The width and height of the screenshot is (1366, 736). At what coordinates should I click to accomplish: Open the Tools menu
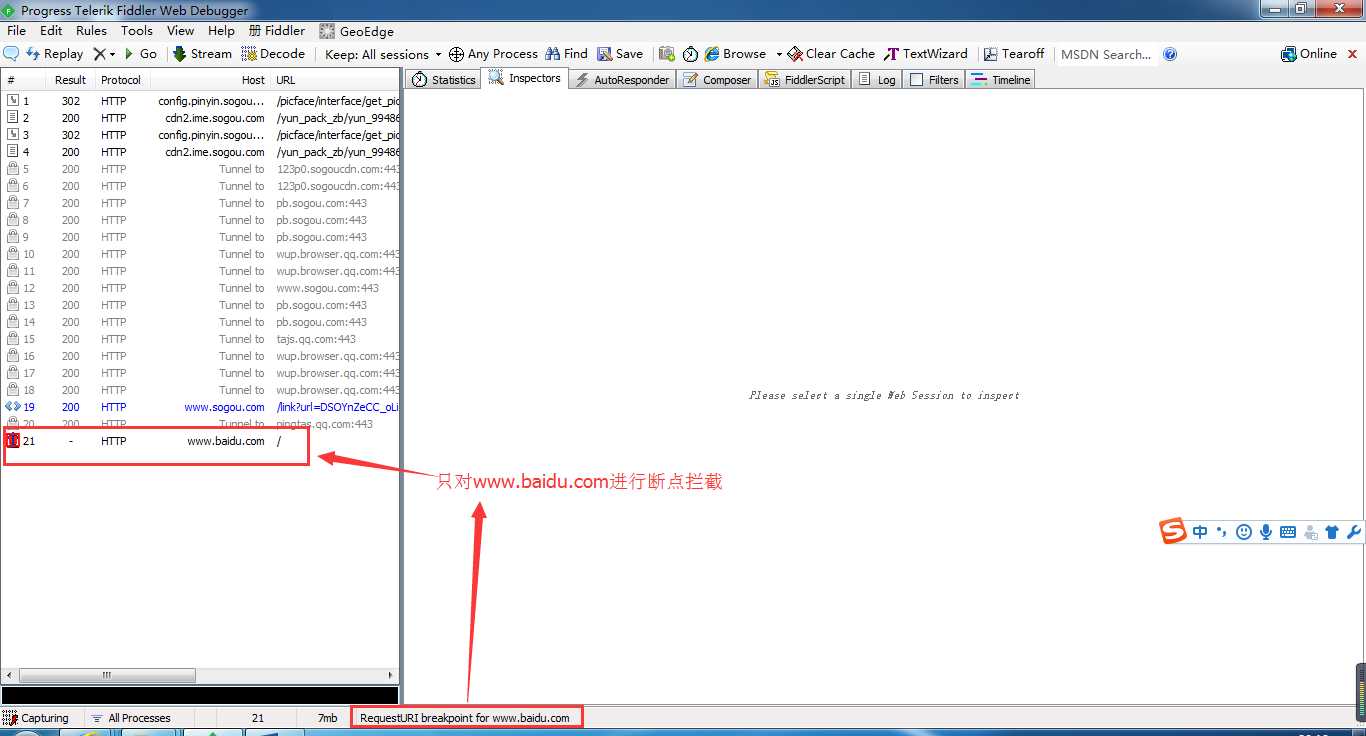(x=137, y=31)
